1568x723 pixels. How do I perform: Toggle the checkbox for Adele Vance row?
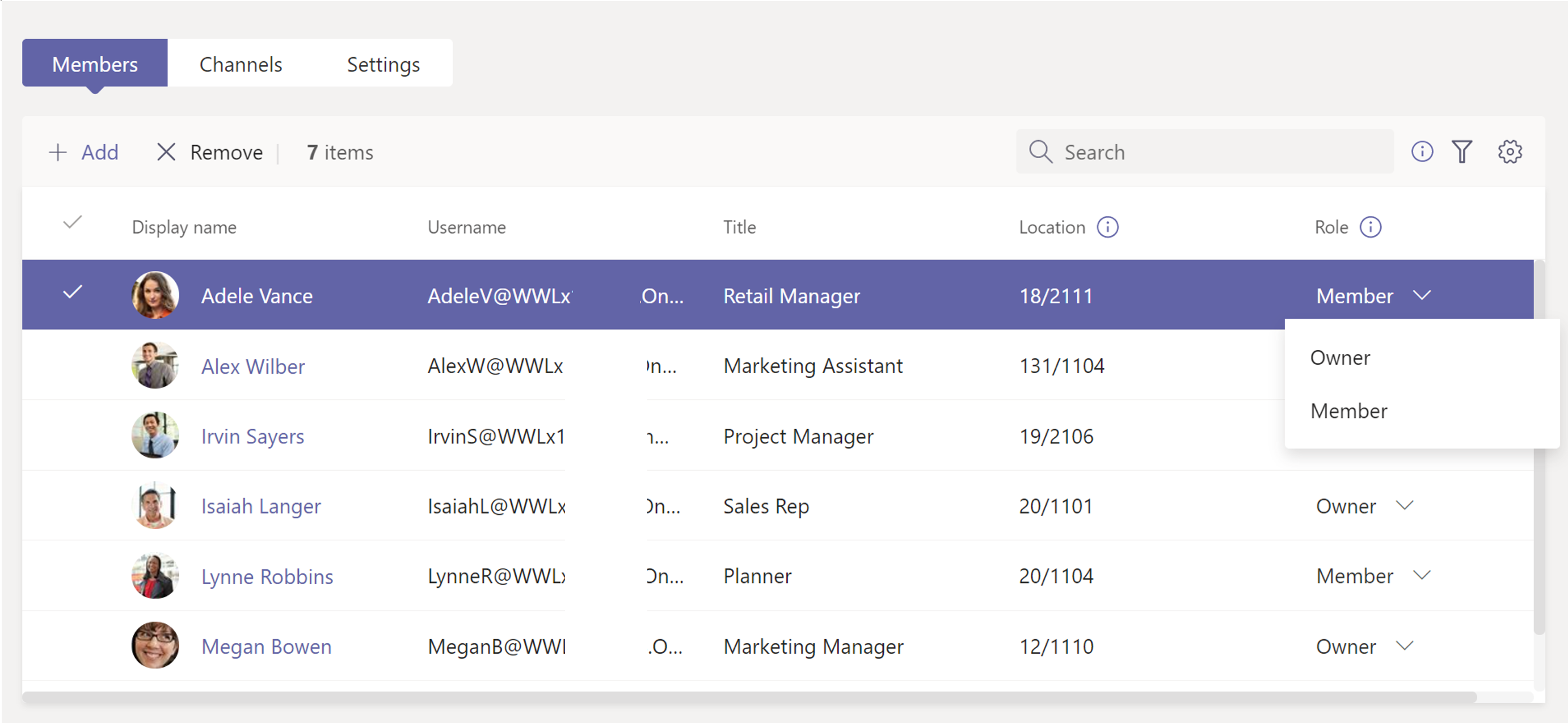pyautogui.click(x=72, y=294)
